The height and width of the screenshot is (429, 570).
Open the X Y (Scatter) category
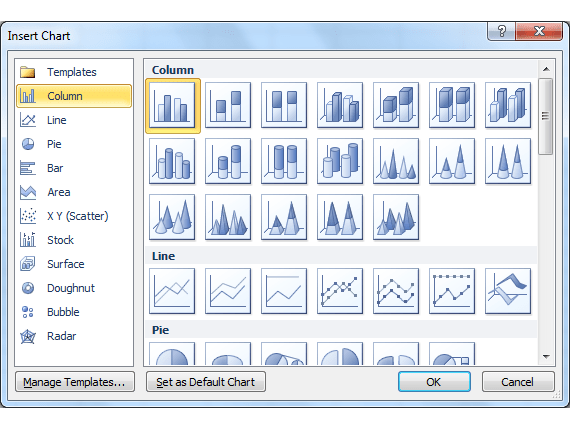pyautogui.click(x=74, y=216)
